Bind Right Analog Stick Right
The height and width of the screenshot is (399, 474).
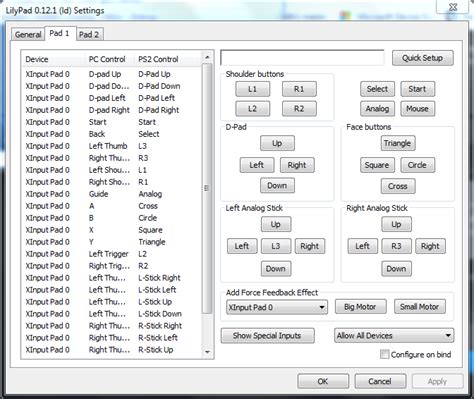point(430,246)
